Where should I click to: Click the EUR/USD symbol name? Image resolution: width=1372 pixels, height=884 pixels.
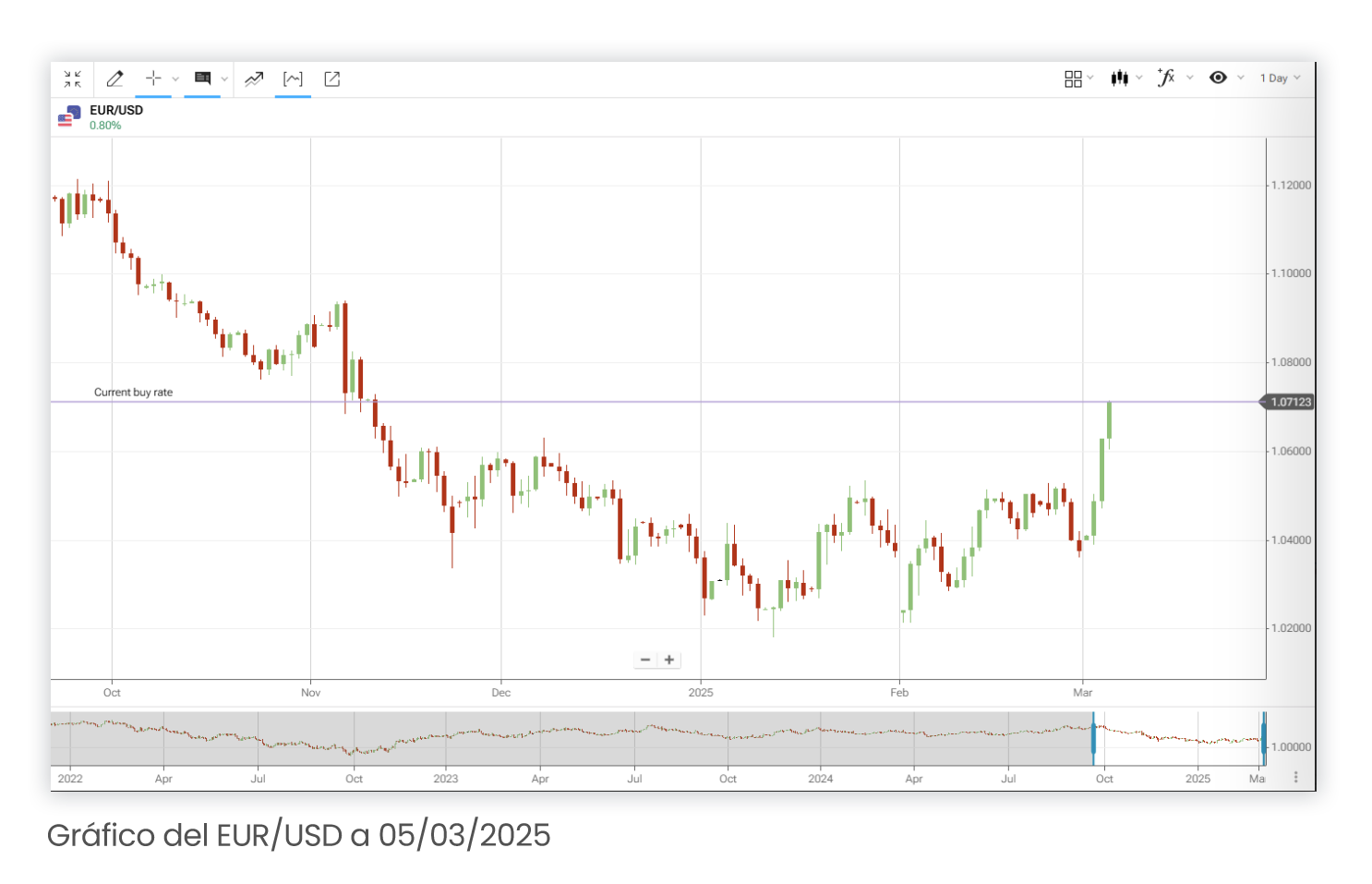coord(116,110)
